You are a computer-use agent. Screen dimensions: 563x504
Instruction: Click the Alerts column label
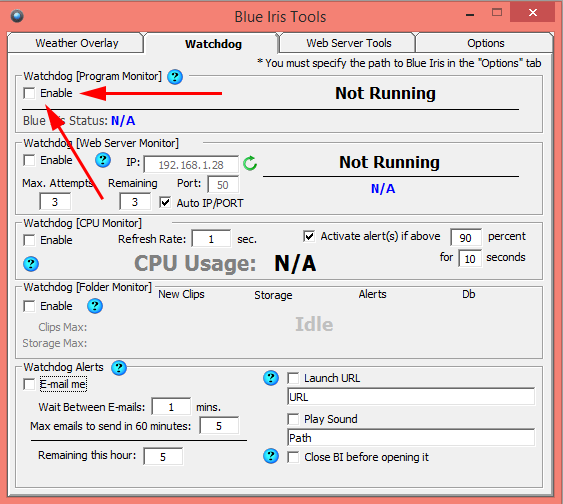[372, 294]
